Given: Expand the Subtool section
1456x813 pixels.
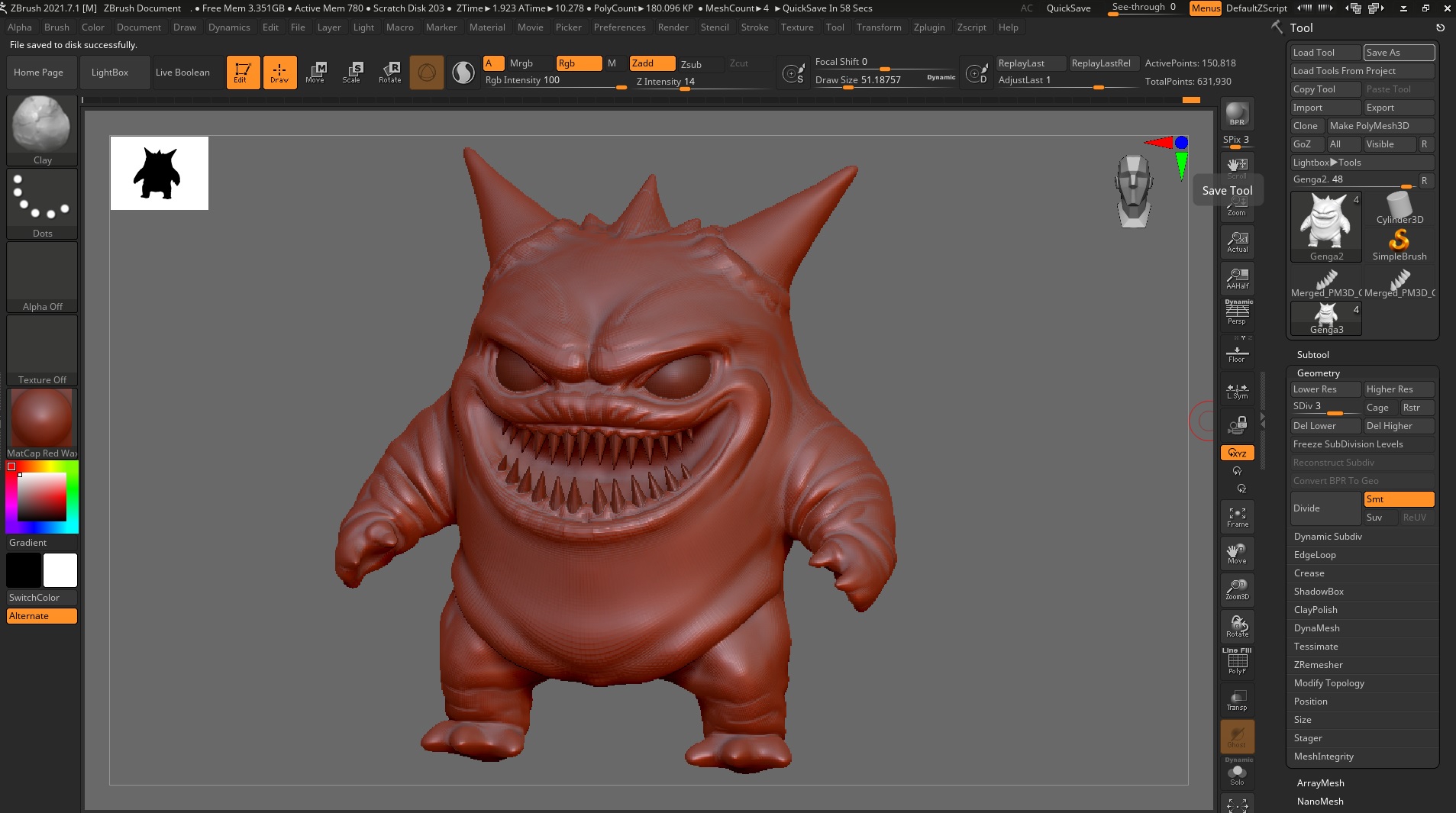Looking at the screenshot, I should (x=1312, y=355).
